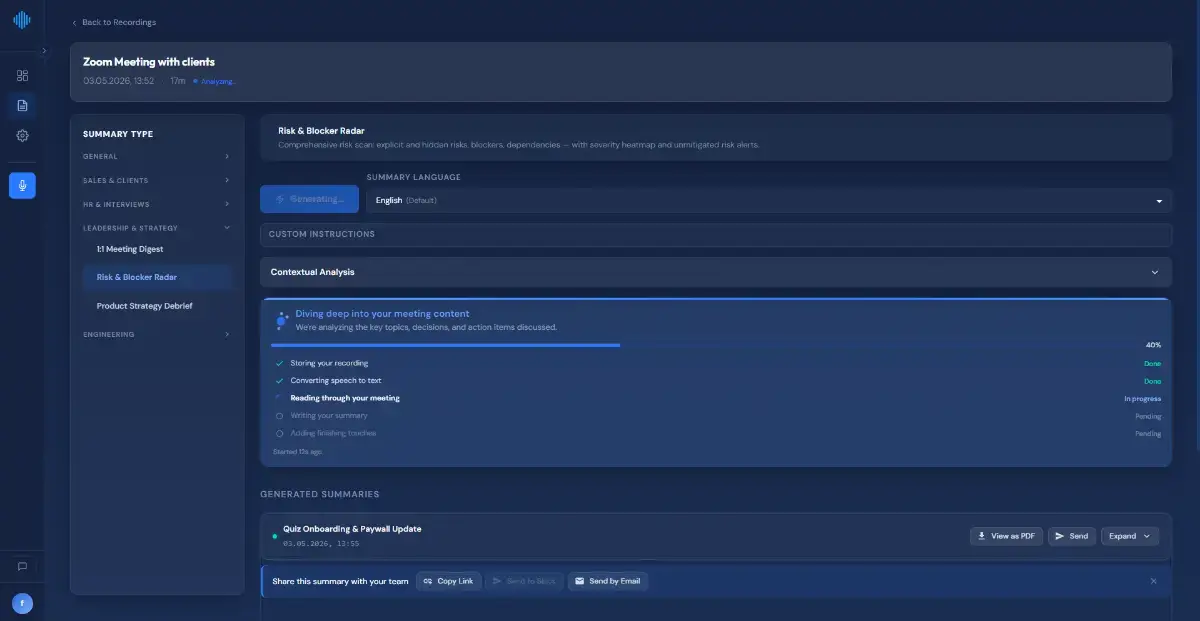The height and width of the screenshot is (621, 1200).
Task: Click the checkmark beside Storing your recording
Action: [280, 363]
